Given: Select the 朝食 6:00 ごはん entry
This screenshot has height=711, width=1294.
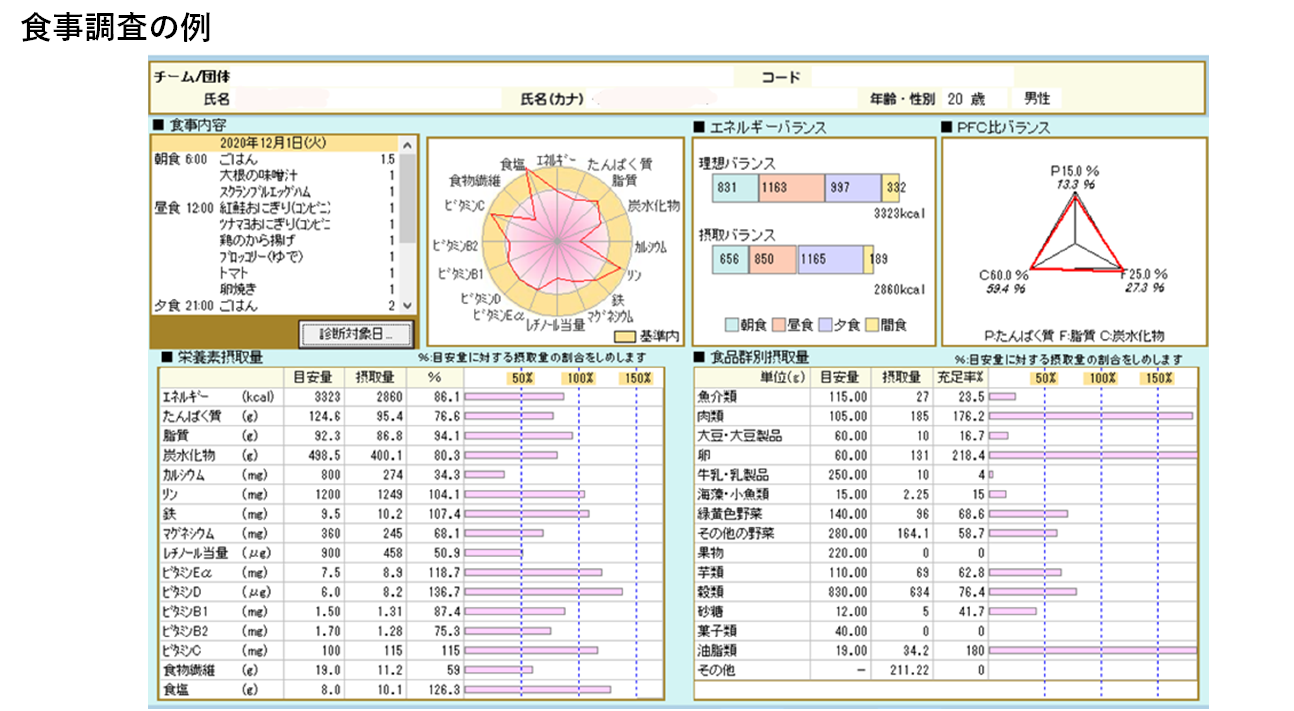Looking at the screenshot, I should [x=275, y=159].
